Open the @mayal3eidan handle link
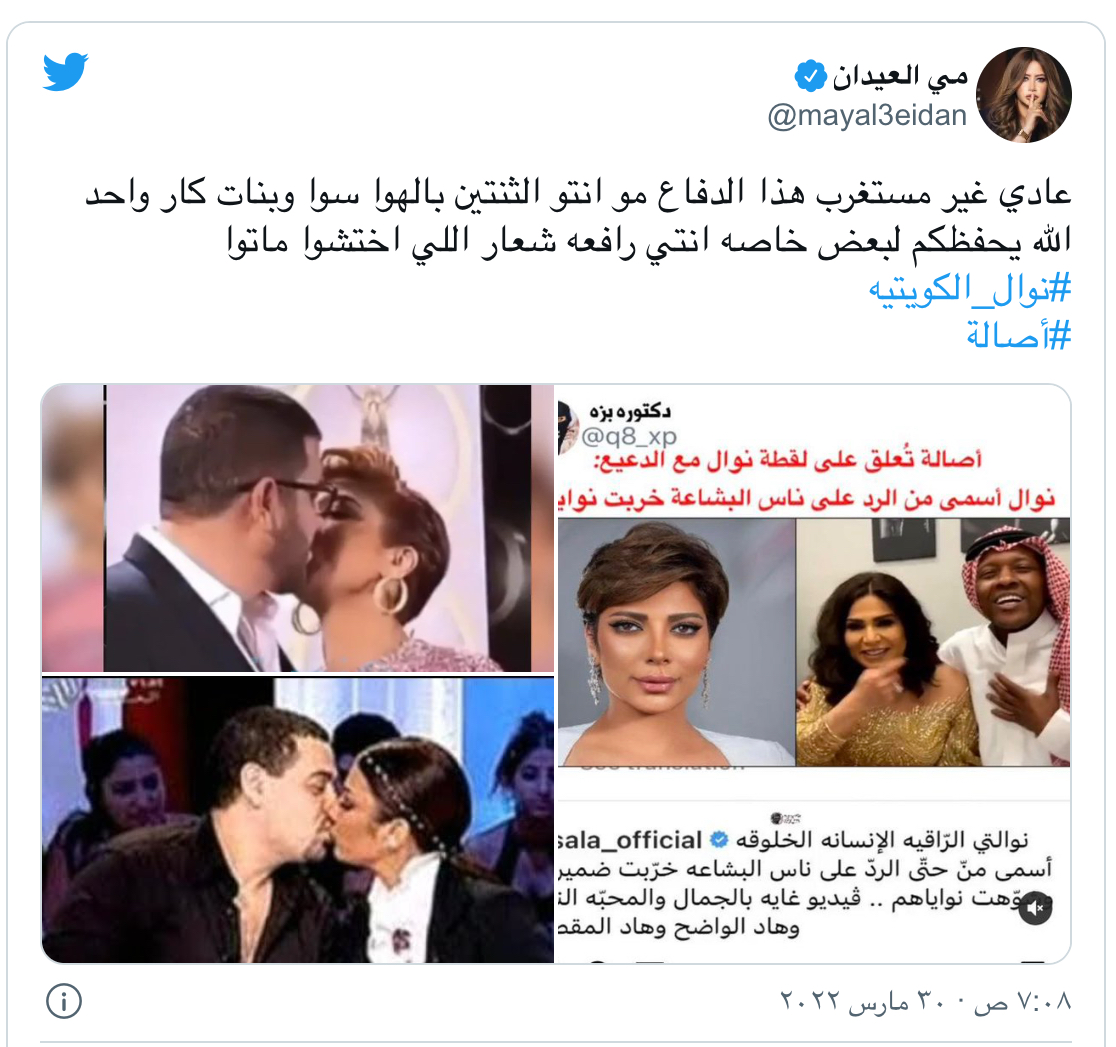 (867, 115)
